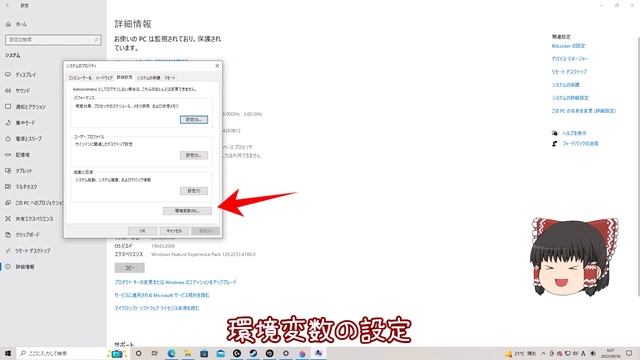This screenshot has height=360, width=640.
Task: Open Display (ディスプレイ) settings in sidebar
Action: tap(21, 75)
